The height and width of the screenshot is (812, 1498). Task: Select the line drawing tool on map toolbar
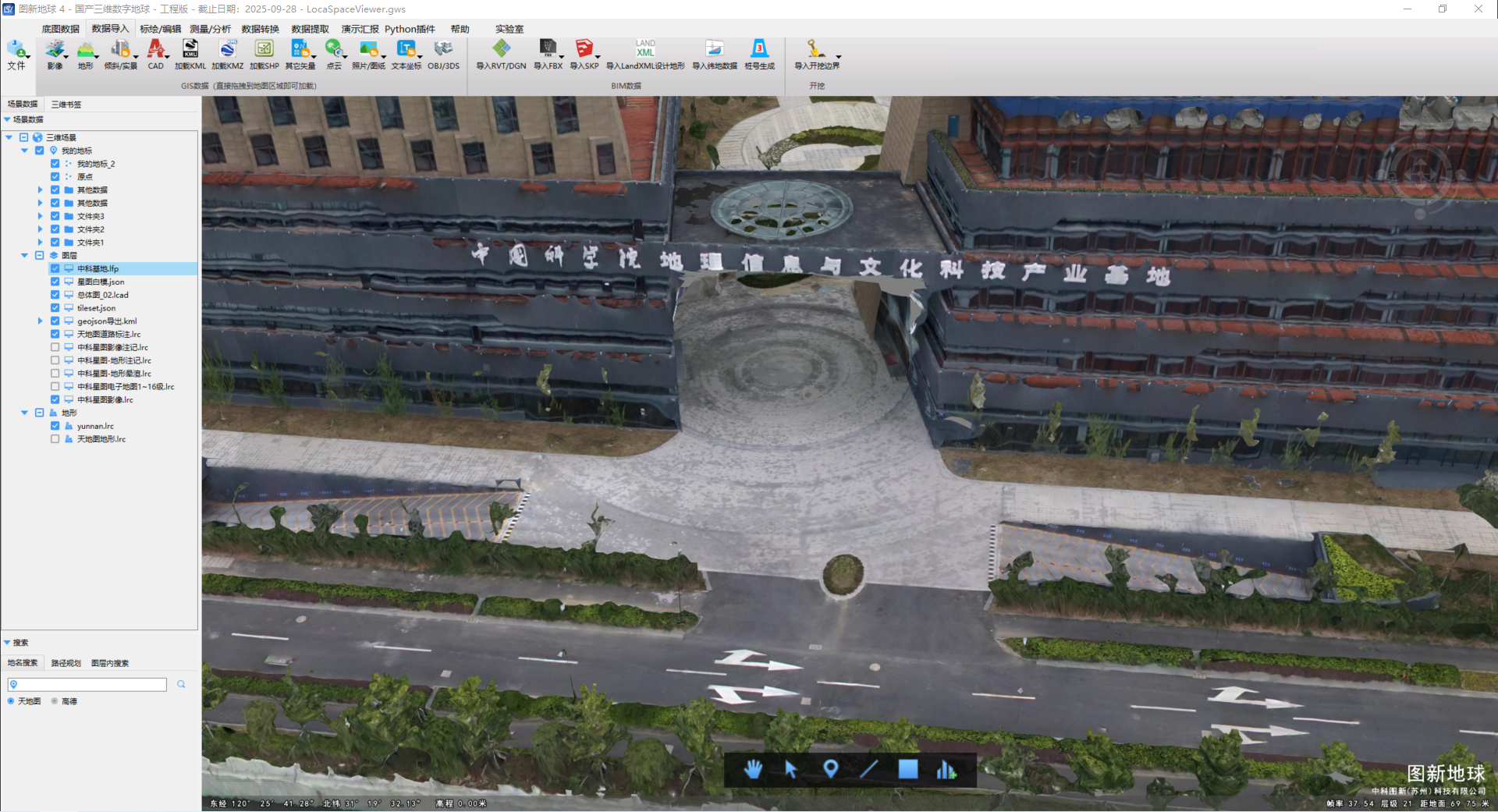869,770
